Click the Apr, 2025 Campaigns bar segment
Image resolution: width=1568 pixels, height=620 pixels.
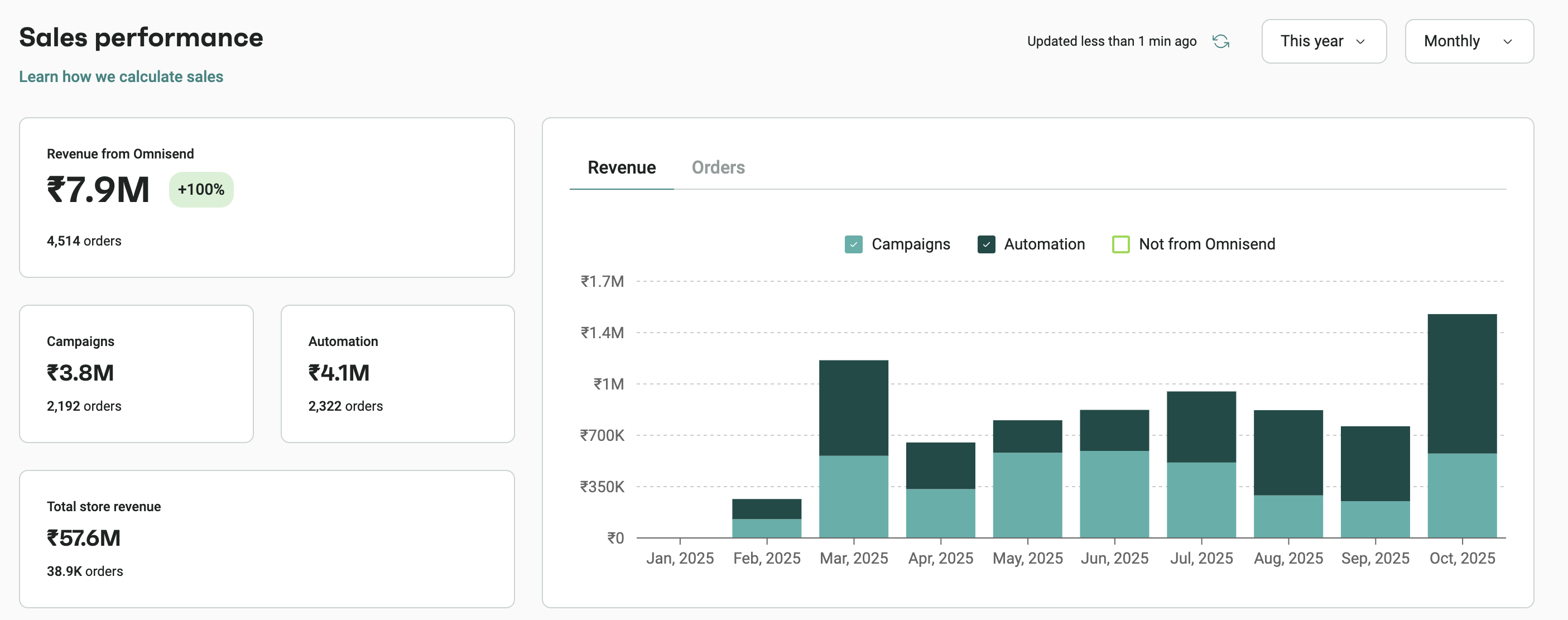coord(940,513)
